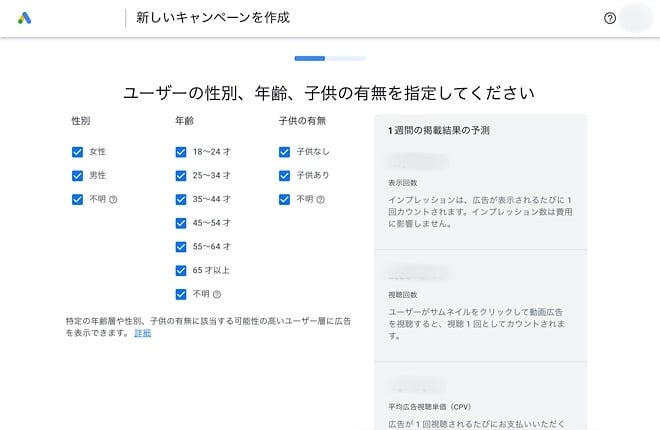Toggle the 不明 checkbox under 年齢
The width and height of the screenshot is (660, 430).
[181, 294]
